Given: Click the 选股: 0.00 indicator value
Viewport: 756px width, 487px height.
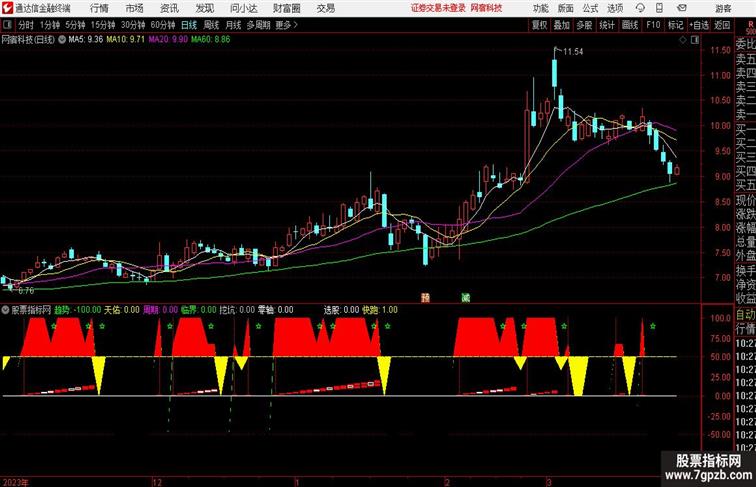Looking at the screenshot, I should (341, 310).
